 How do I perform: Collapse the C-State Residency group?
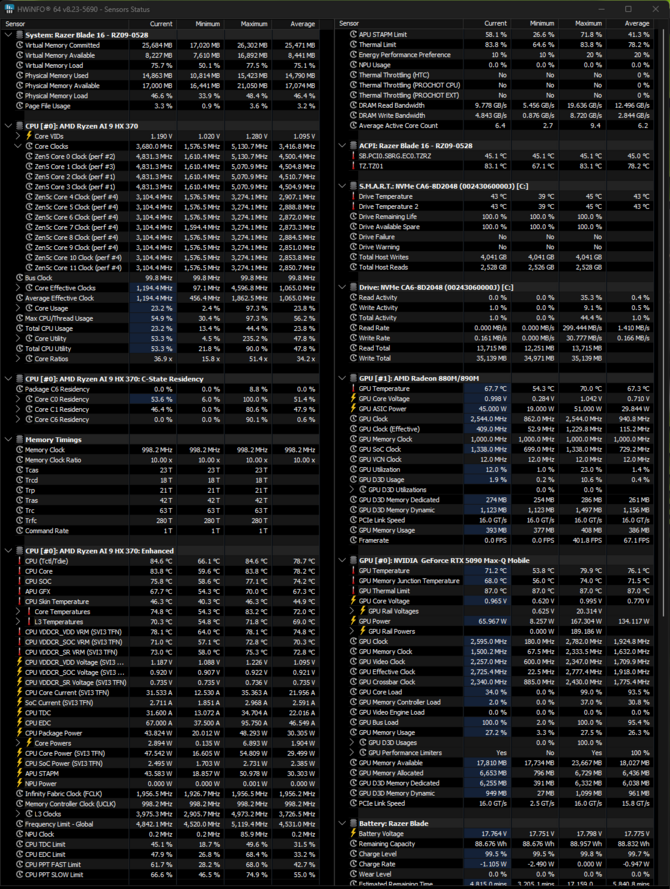pyautogui.click(x=8, y=379)
